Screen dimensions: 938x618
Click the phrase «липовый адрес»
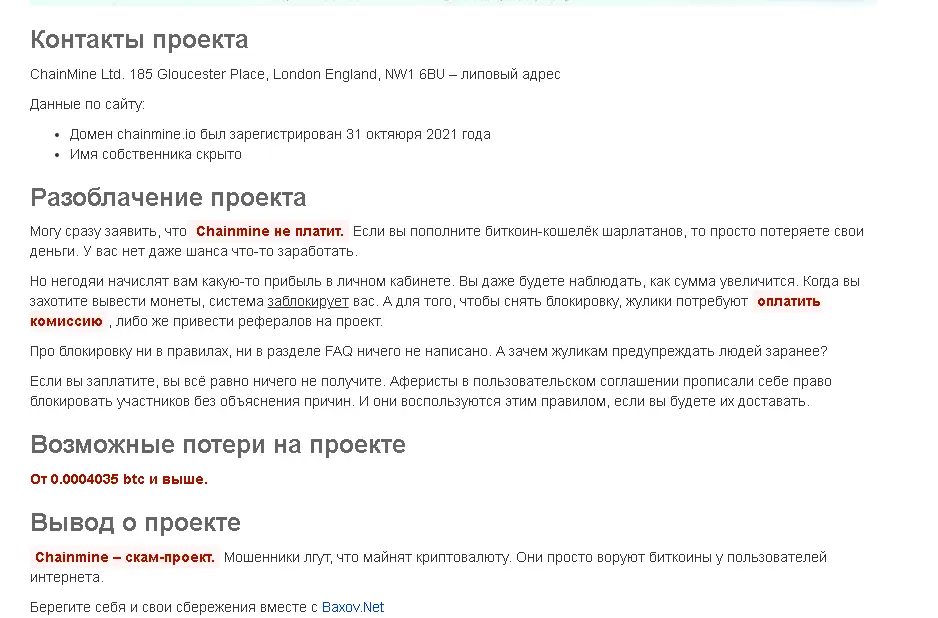510,74
